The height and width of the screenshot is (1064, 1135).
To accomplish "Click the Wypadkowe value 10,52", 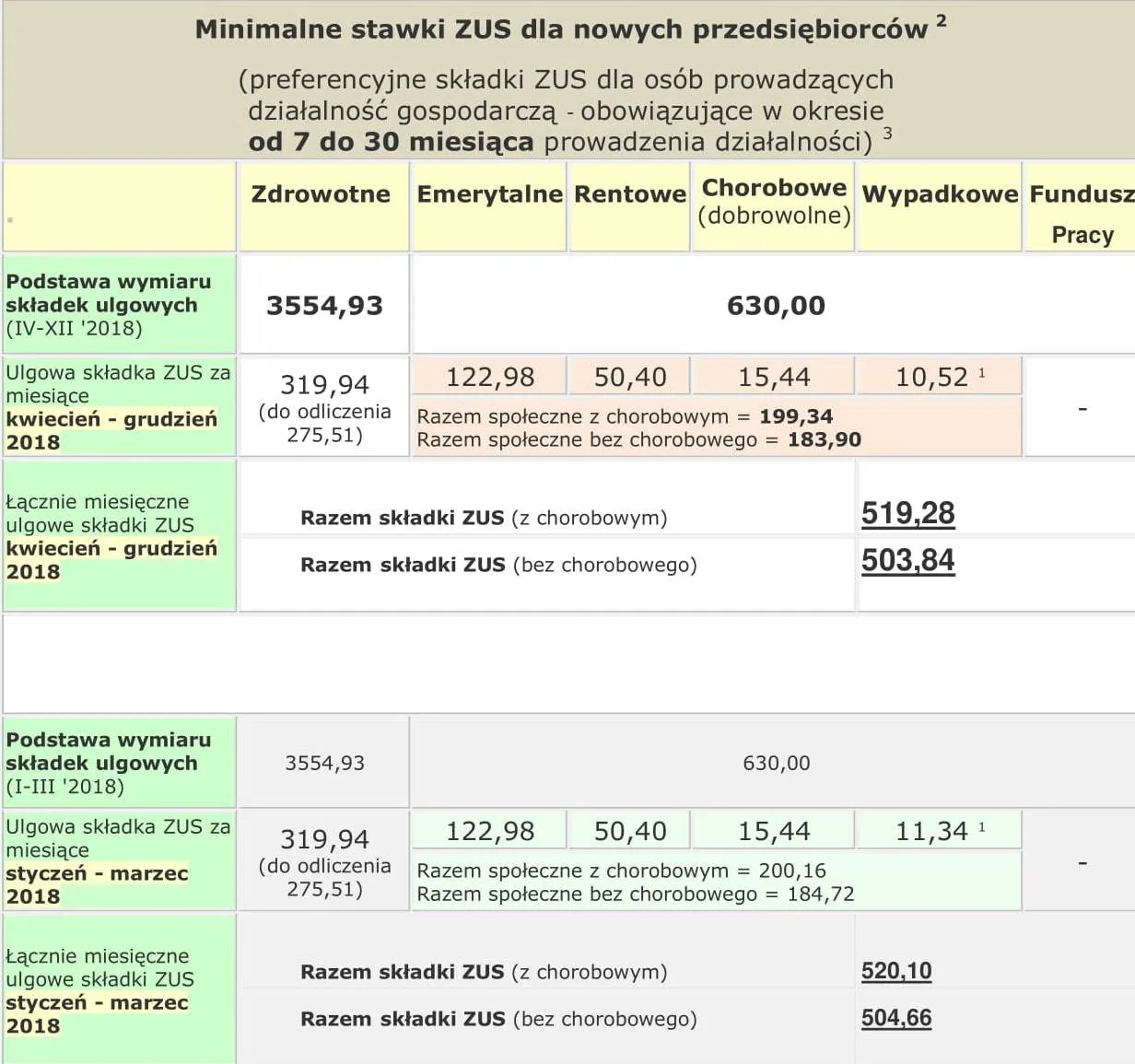I will point(932,377).
